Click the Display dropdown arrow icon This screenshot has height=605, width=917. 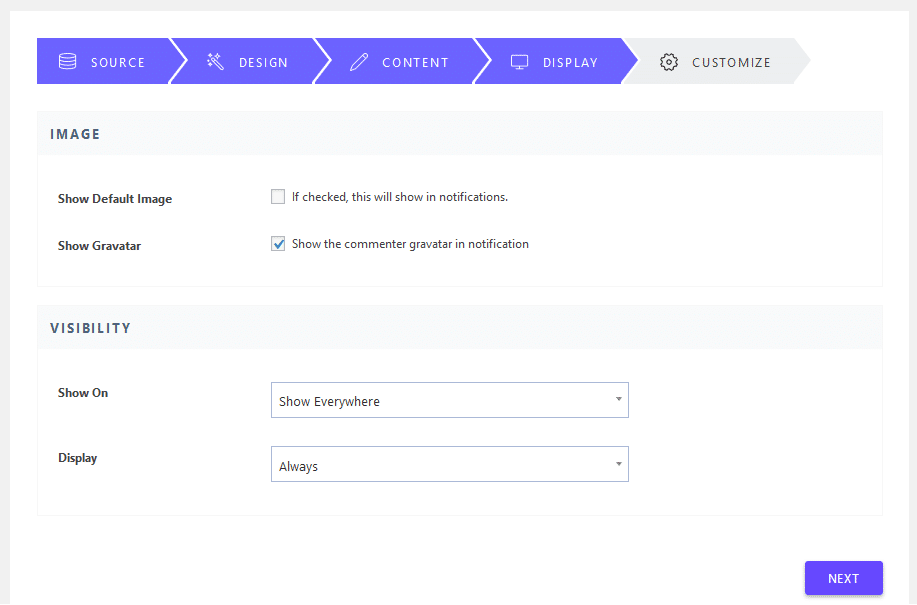click(617, 464)
